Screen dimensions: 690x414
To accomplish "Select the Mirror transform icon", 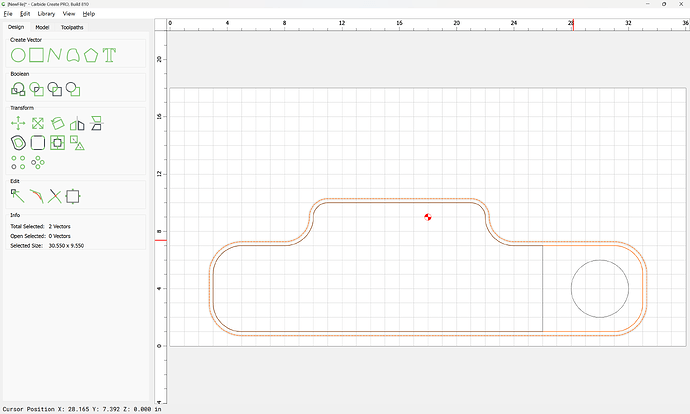I will pos(77,124).
